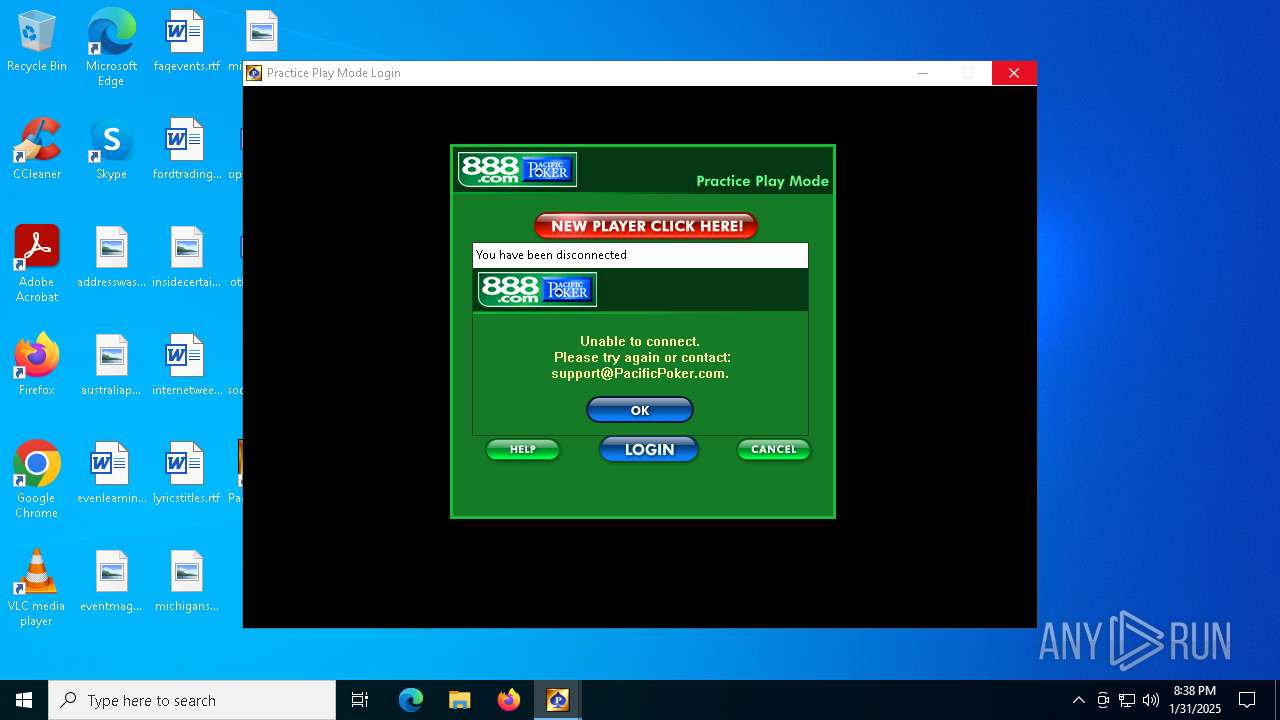
Task: Click the 888.com Pacific Poker logo in the header
Action: click(x=518, y=170)
